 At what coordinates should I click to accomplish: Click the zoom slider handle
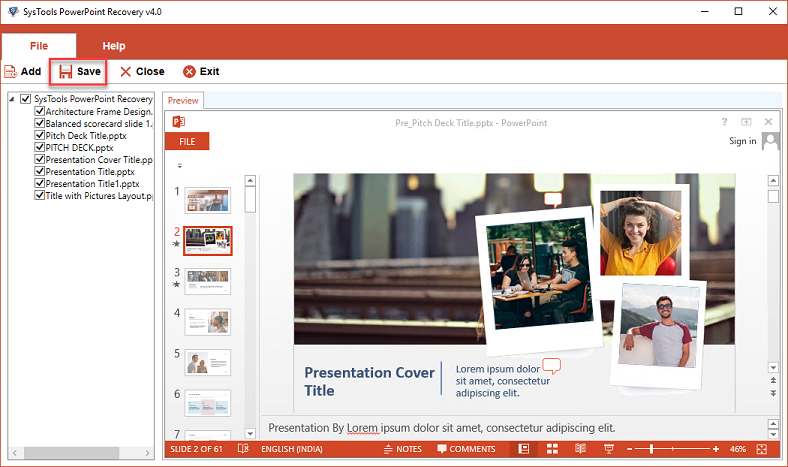651,449
